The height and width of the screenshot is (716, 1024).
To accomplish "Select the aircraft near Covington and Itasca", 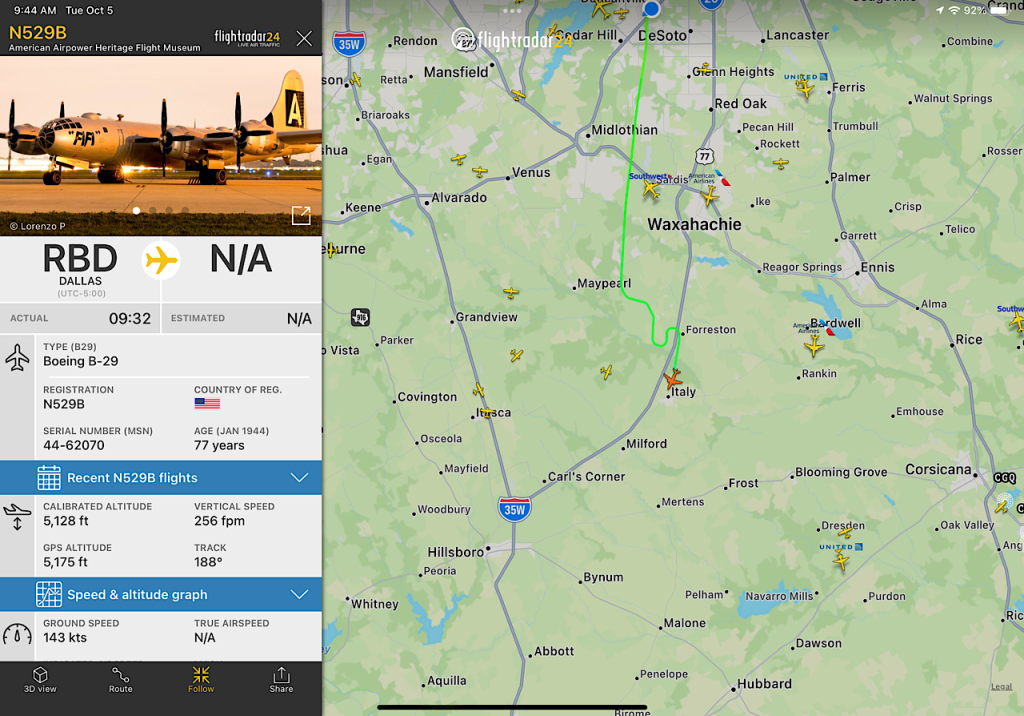I will [x=479, y=390].
